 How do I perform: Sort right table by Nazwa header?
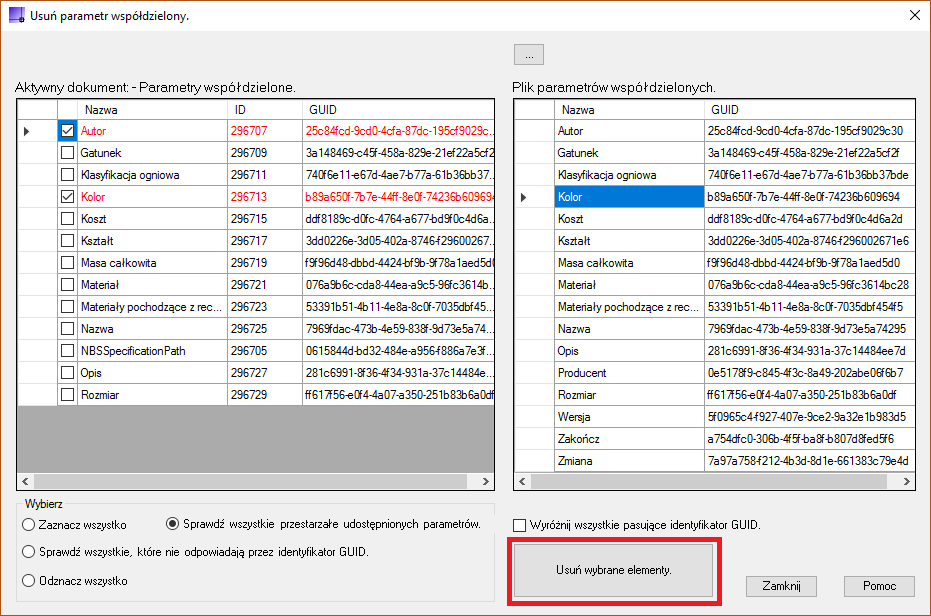point(629,110)
